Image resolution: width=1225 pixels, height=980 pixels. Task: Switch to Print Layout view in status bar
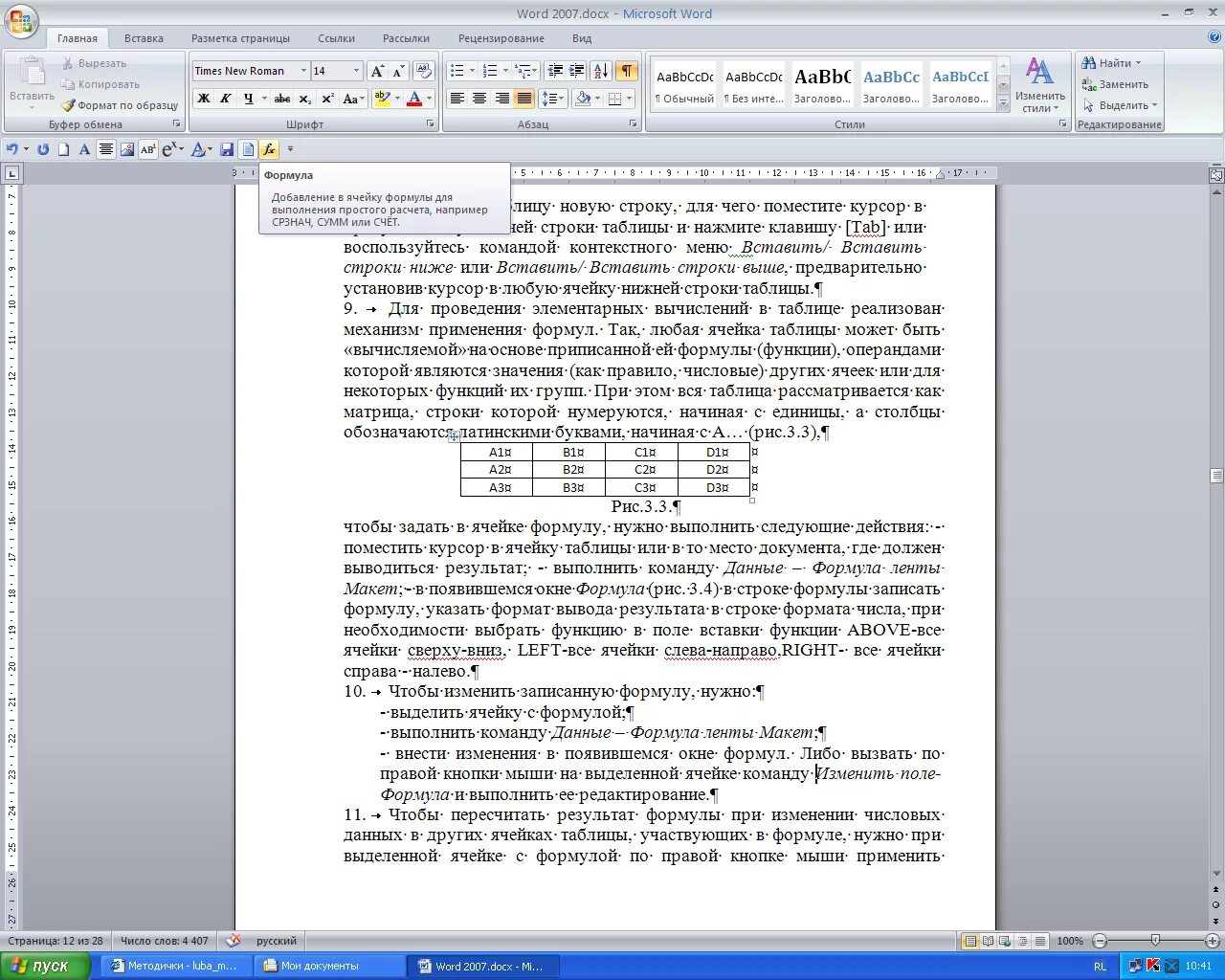click(x=970, y=941)
